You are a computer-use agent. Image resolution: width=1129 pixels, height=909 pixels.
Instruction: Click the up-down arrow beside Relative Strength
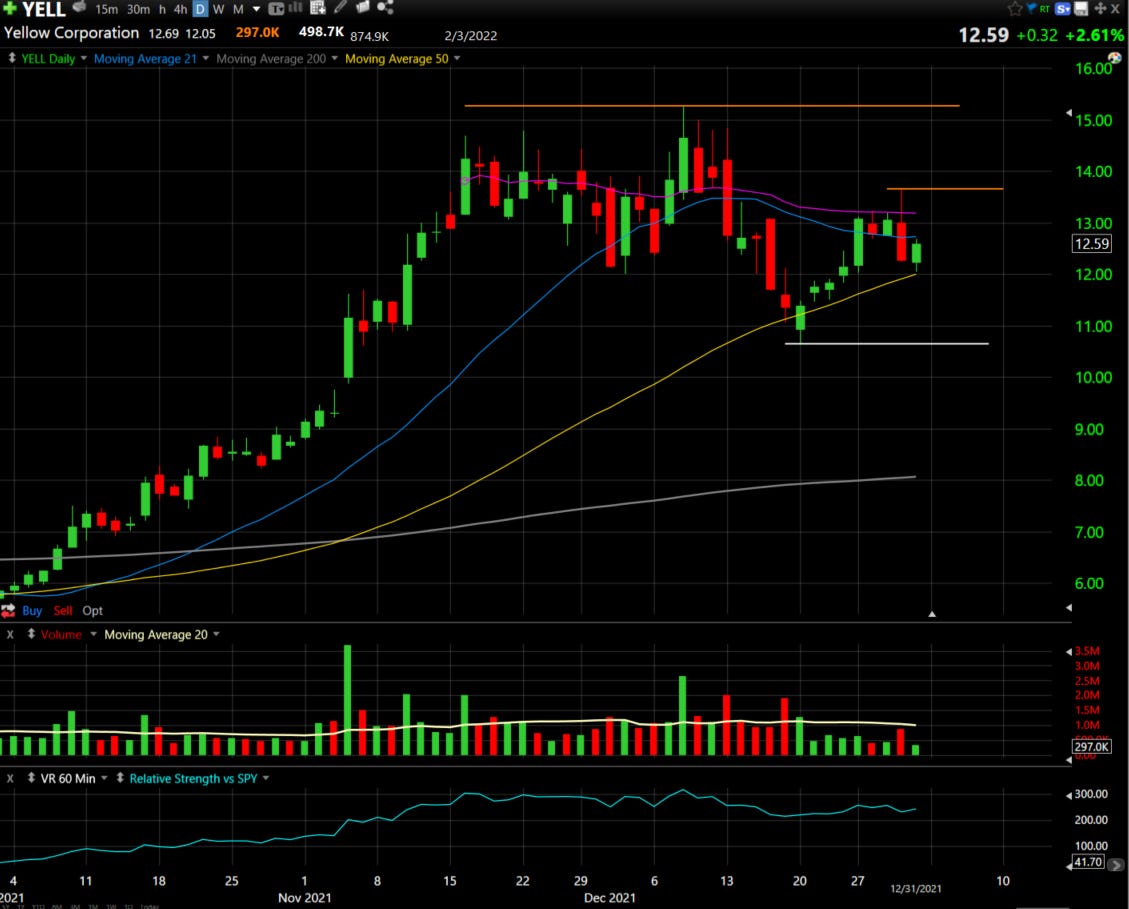[120, 778]
